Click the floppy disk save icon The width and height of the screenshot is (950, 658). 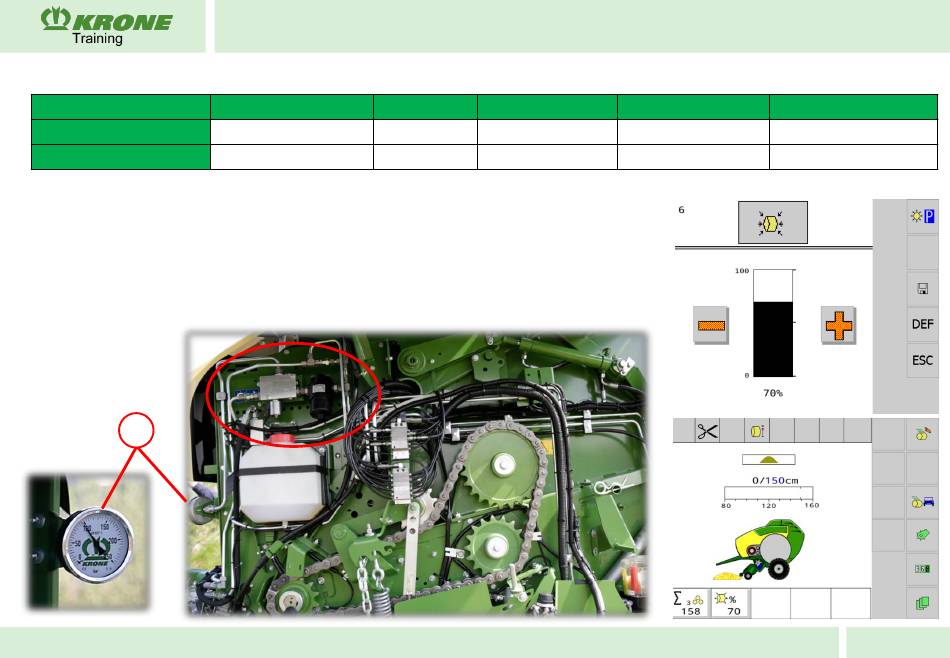coord(922,290)
